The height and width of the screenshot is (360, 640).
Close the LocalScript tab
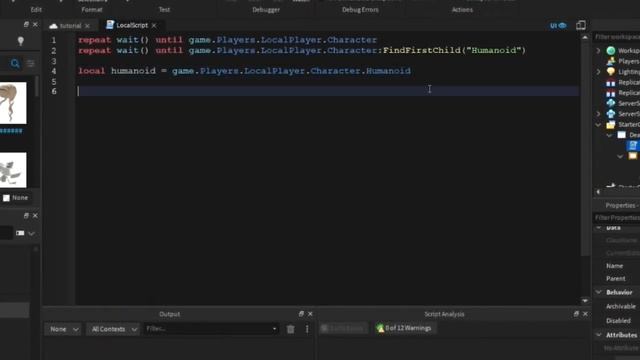click(x=154, y=25)
